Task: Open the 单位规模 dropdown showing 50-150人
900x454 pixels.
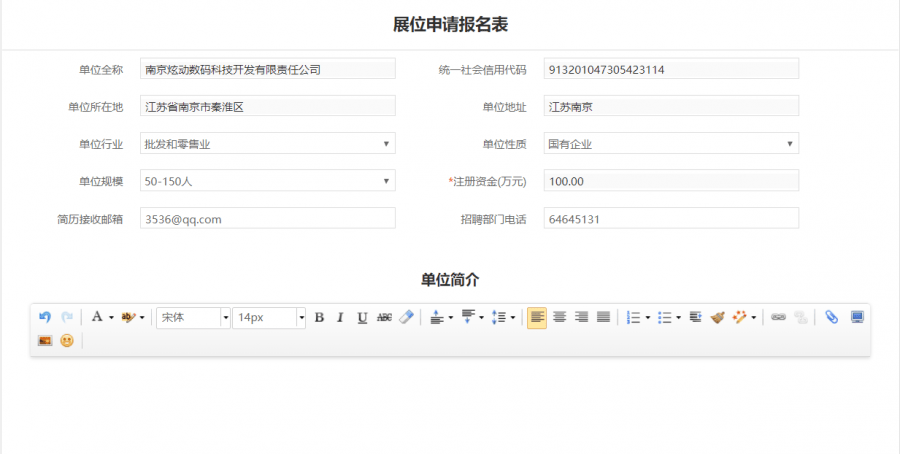Action: (x=267, y=181)
